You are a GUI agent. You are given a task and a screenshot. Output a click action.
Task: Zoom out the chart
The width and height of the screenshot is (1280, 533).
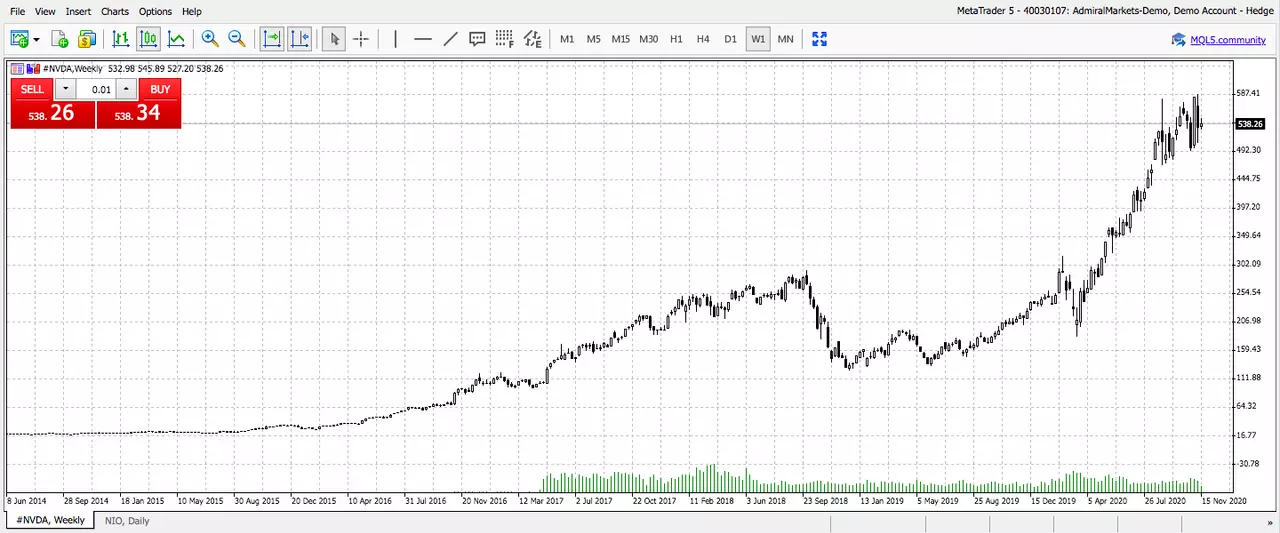click(237, 39)
